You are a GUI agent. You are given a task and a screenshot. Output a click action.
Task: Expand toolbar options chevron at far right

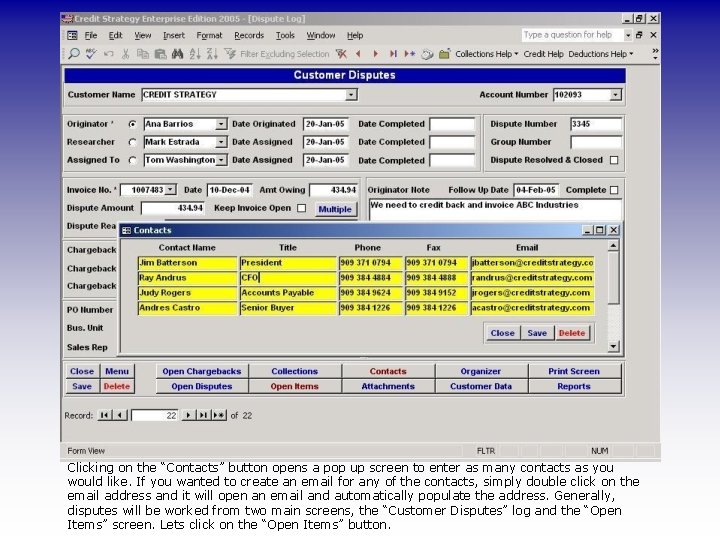coord(655,54)
